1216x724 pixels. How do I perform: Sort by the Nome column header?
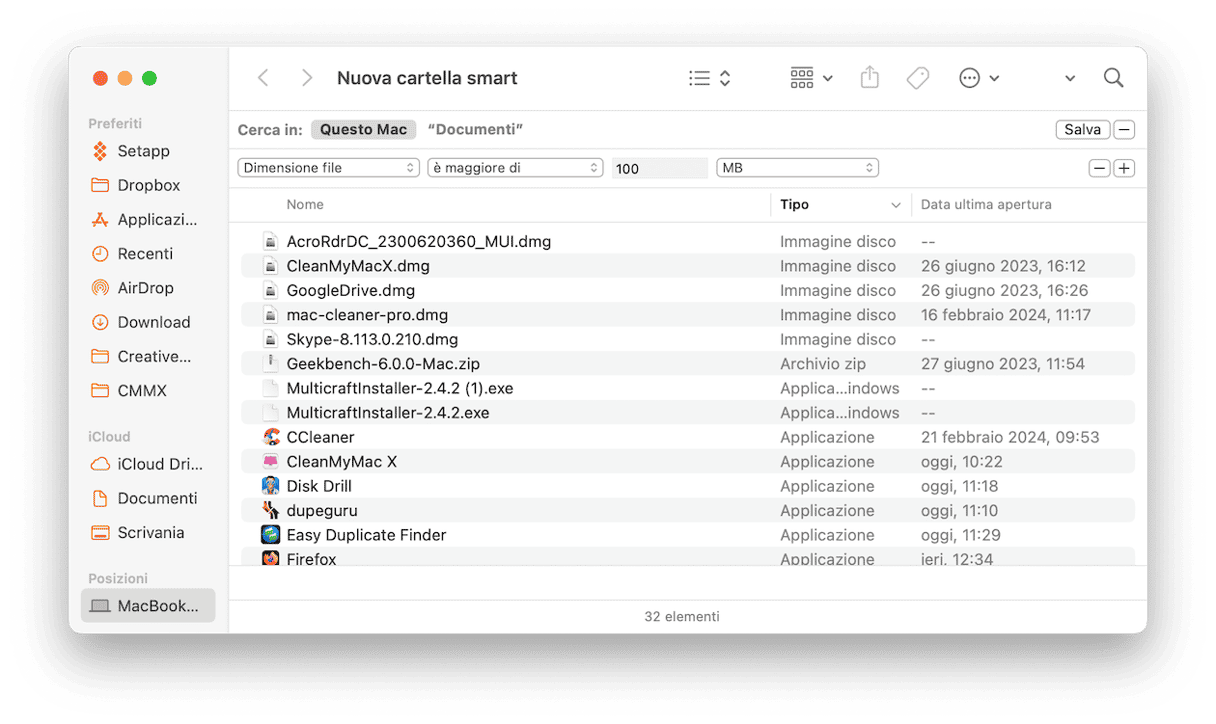pyautogui.click(x=305, y=204)
